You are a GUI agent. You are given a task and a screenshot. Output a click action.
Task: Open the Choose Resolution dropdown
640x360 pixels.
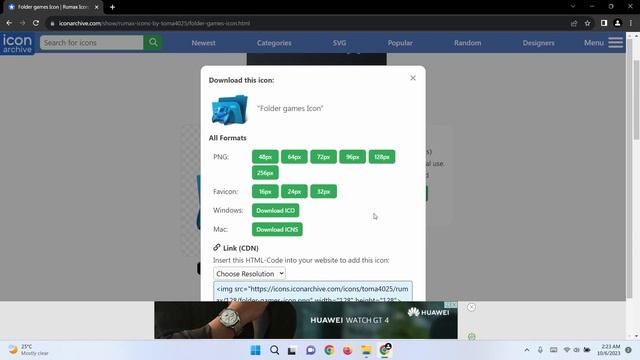tap(249, 273)
